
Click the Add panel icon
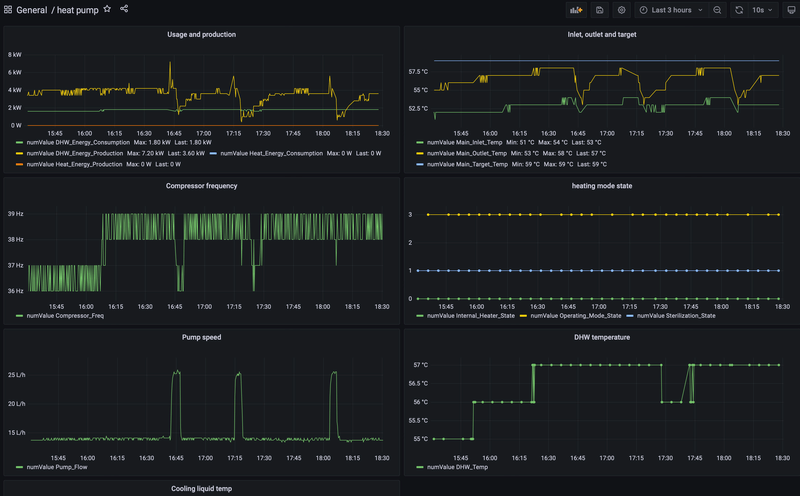click(x=576, y=10)
